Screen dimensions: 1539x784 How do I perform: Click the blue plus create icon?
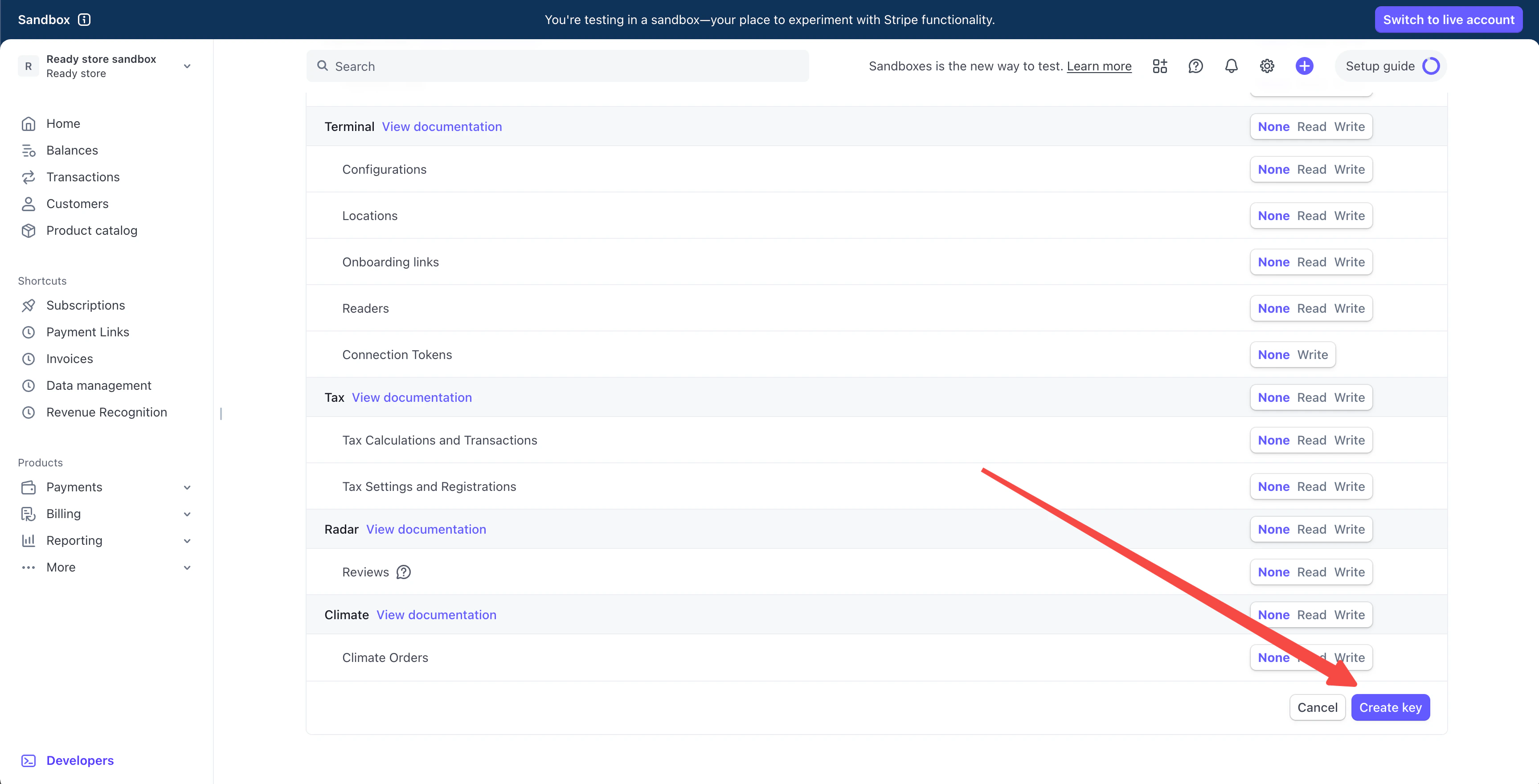(x=1304, y=66)
